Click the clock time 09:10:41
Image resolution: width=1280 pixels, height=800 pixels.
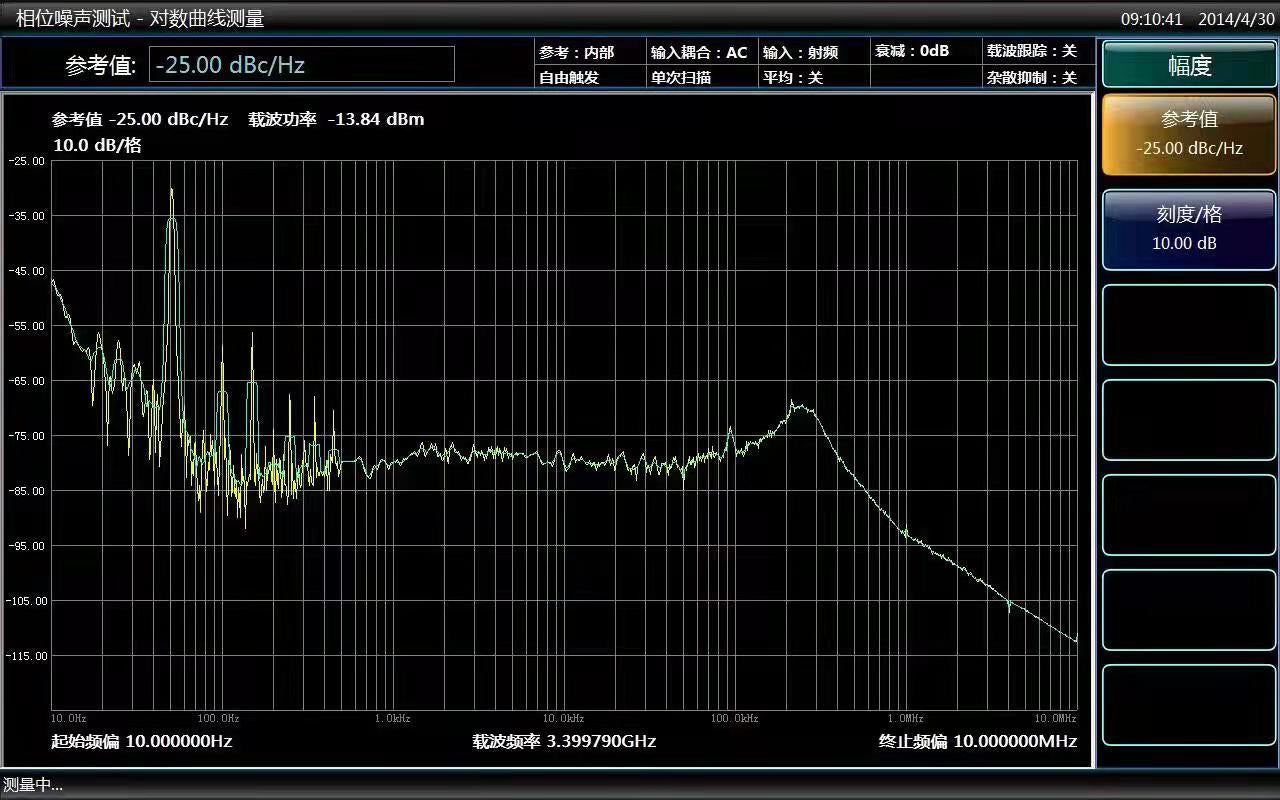1151,19
